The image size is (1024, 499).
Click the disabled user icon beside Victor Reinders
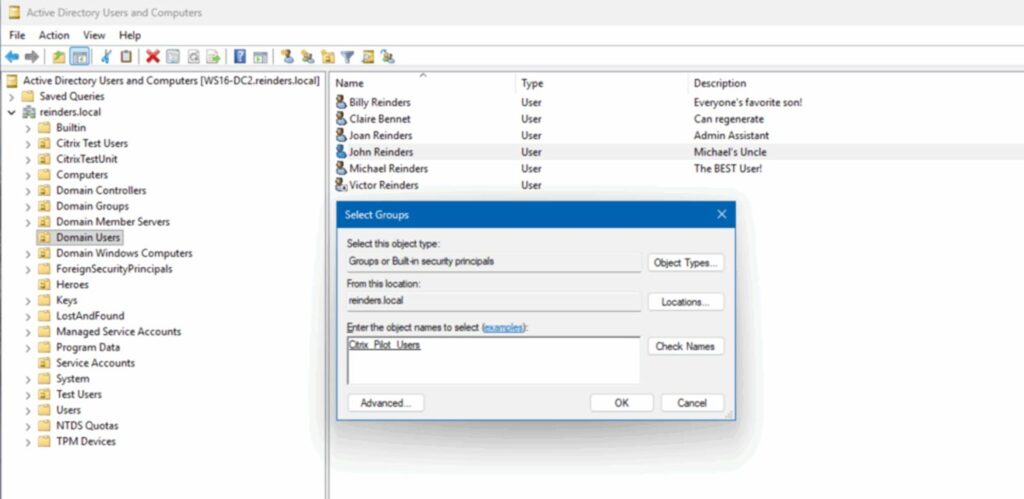coord(341,185)
